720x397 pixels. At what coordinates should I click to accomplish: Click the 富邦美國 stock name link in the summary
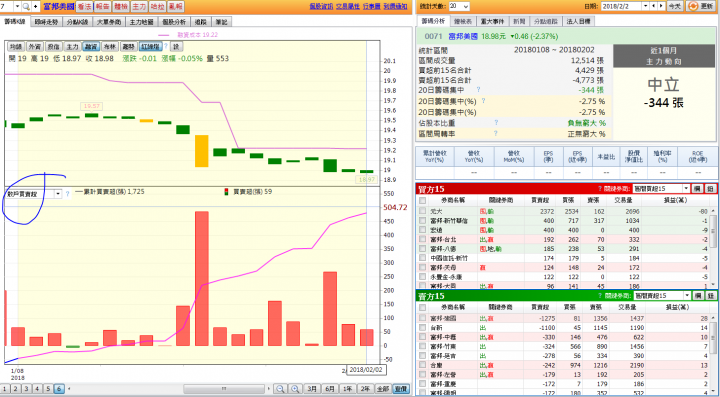coord(463,36)
